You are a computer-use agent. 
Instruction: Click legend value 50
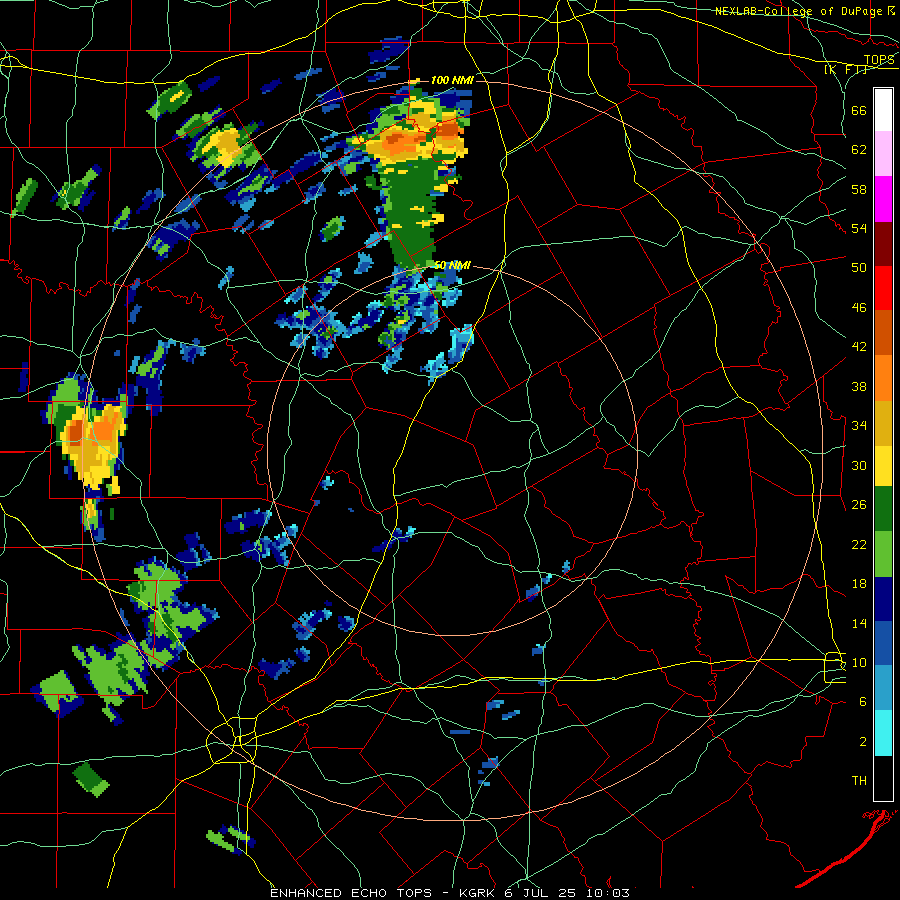click(x=859, y=268)
